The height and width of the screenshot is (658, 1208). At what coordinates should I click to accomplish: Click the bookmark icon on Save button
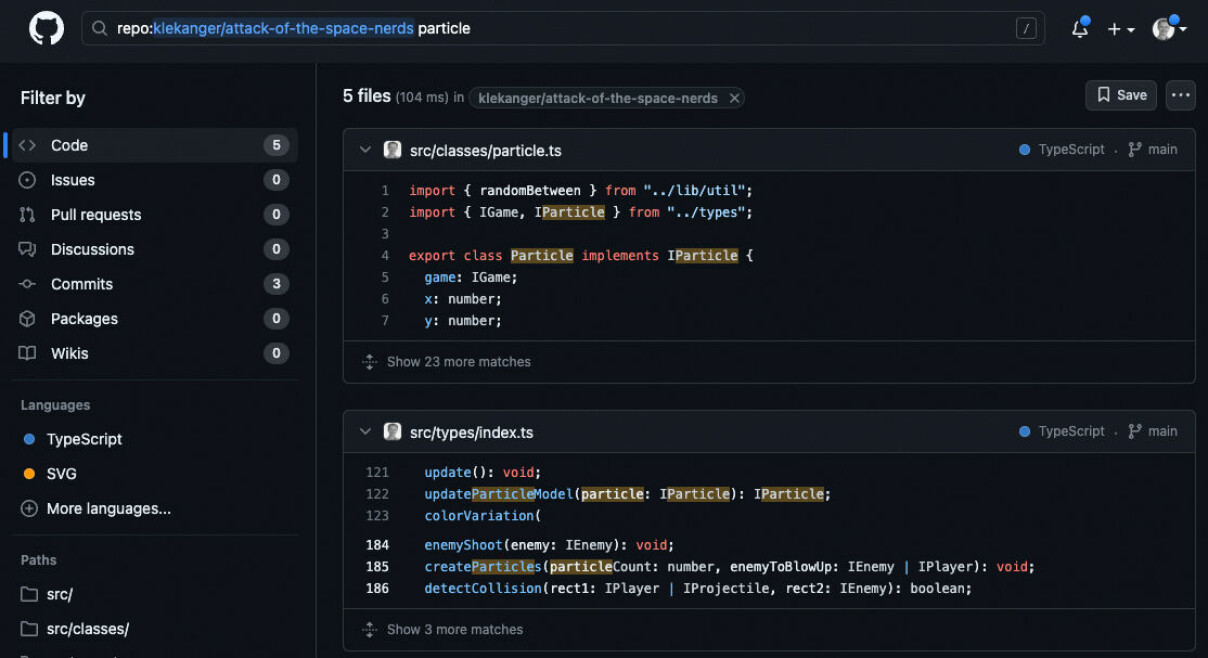1104,95
